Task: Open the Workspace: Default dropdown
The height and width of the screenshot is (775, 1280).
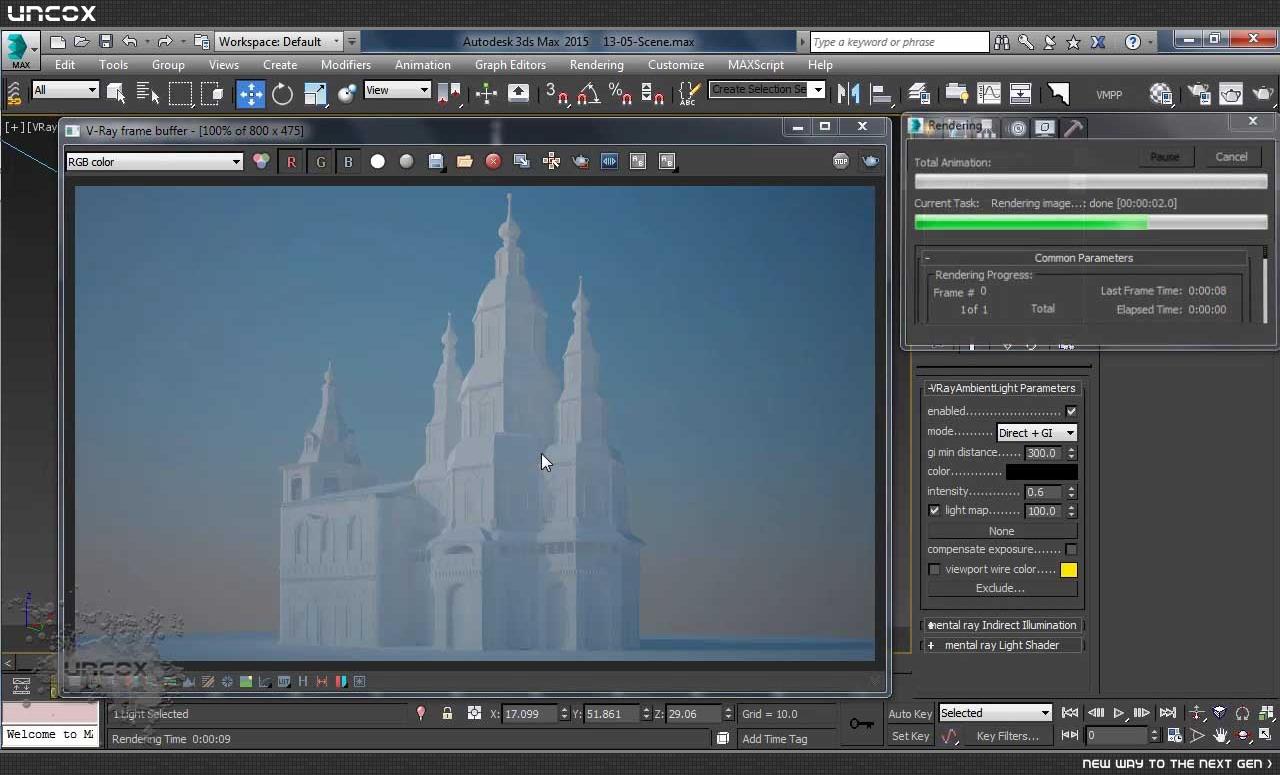Action: [279, 42]
